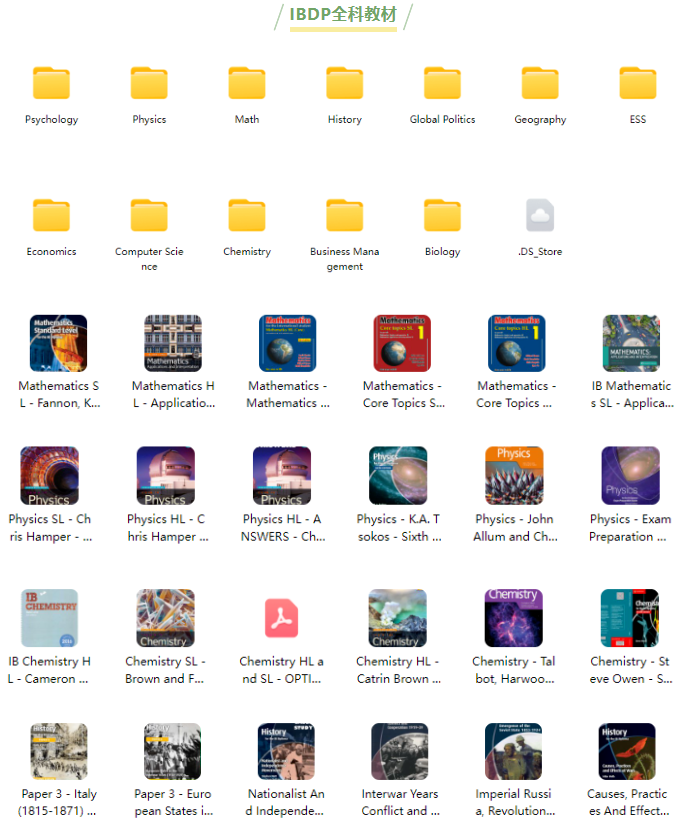
Task: Select Physics SL Chris Hamper book
Action: 49,476
